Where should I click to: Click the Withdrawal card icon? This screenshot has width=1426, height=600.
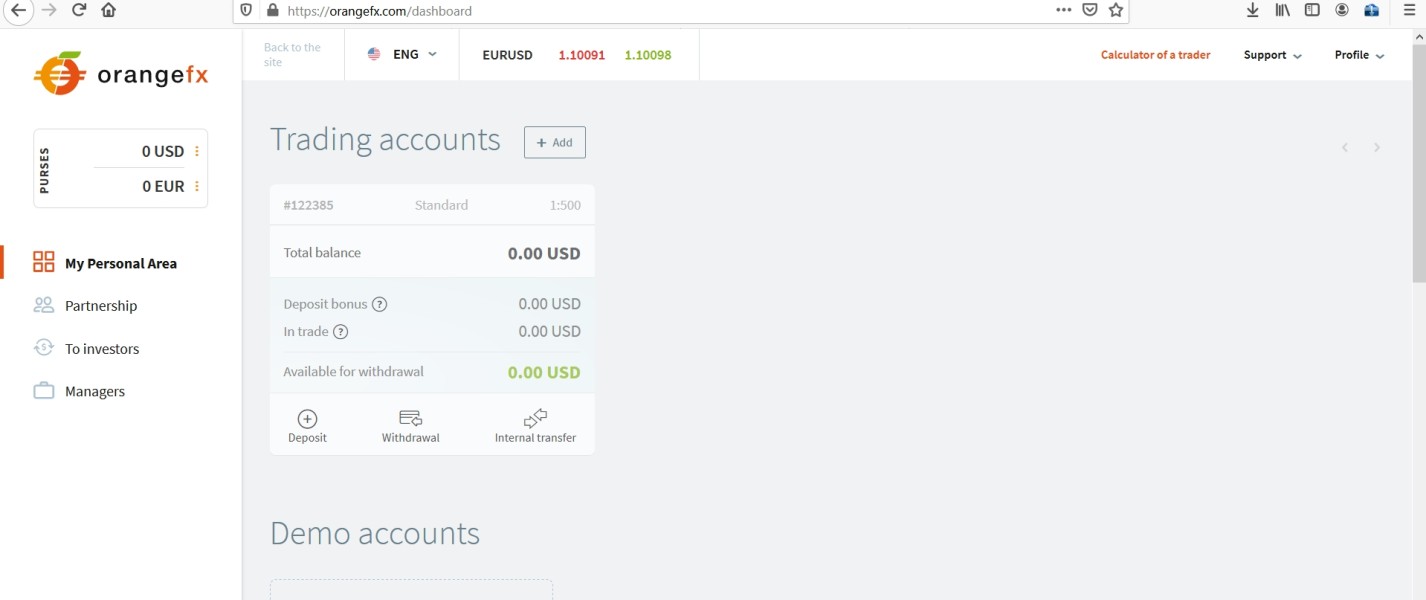click(411, 418)
